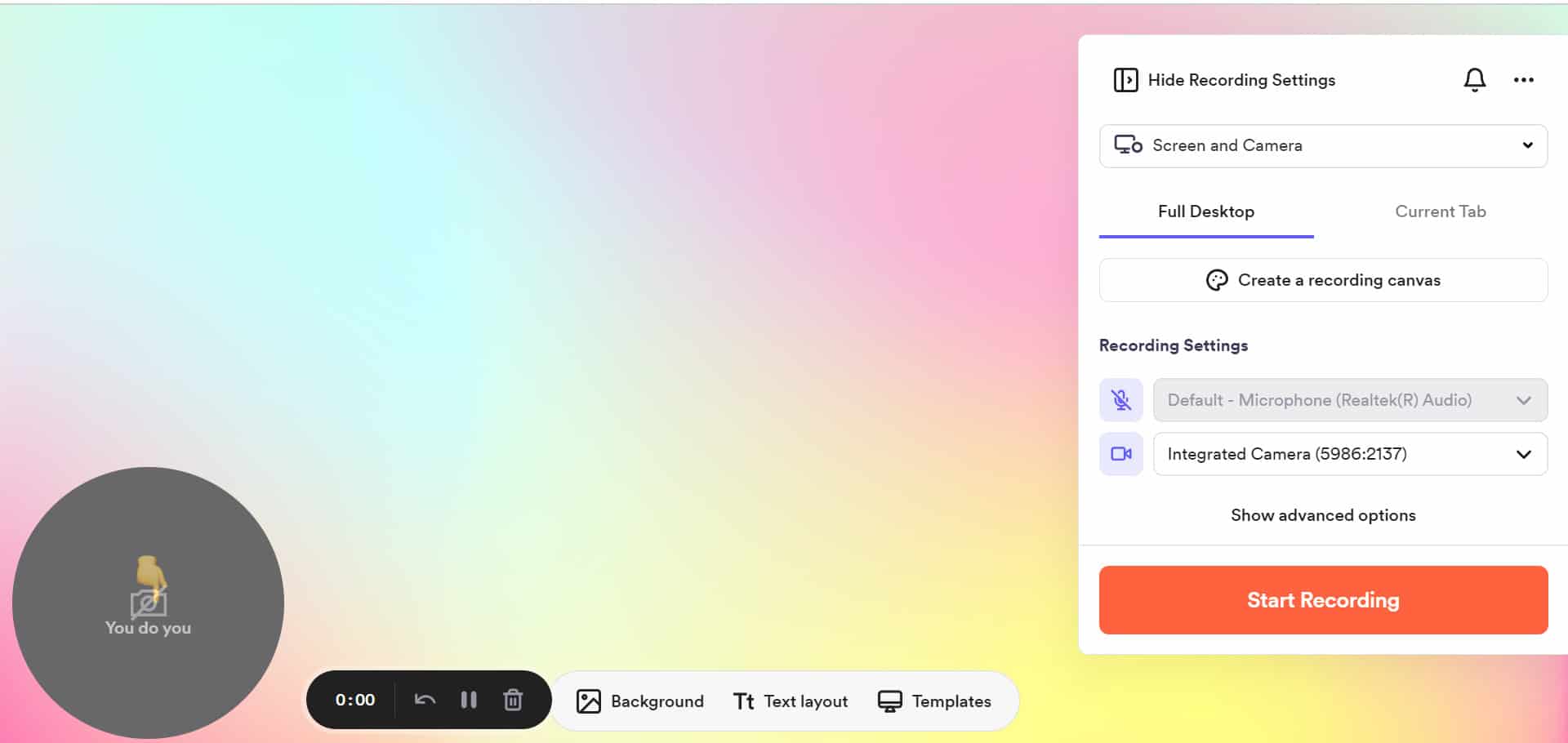Click the Background image icon
The height and width of the screenshot is (743, 1568).
click(x=588, y=701)
